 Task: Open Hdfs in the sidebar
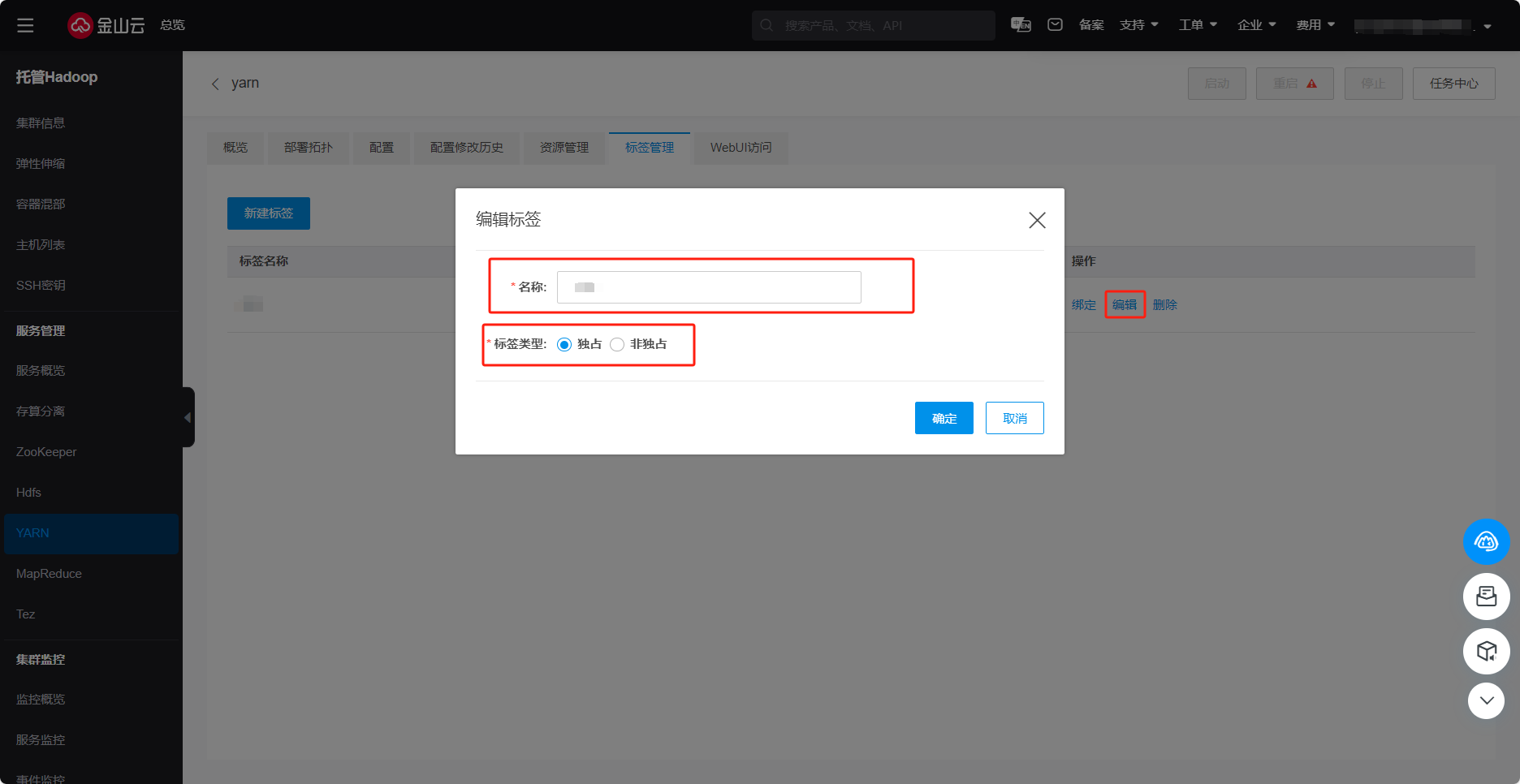[28, 493]
